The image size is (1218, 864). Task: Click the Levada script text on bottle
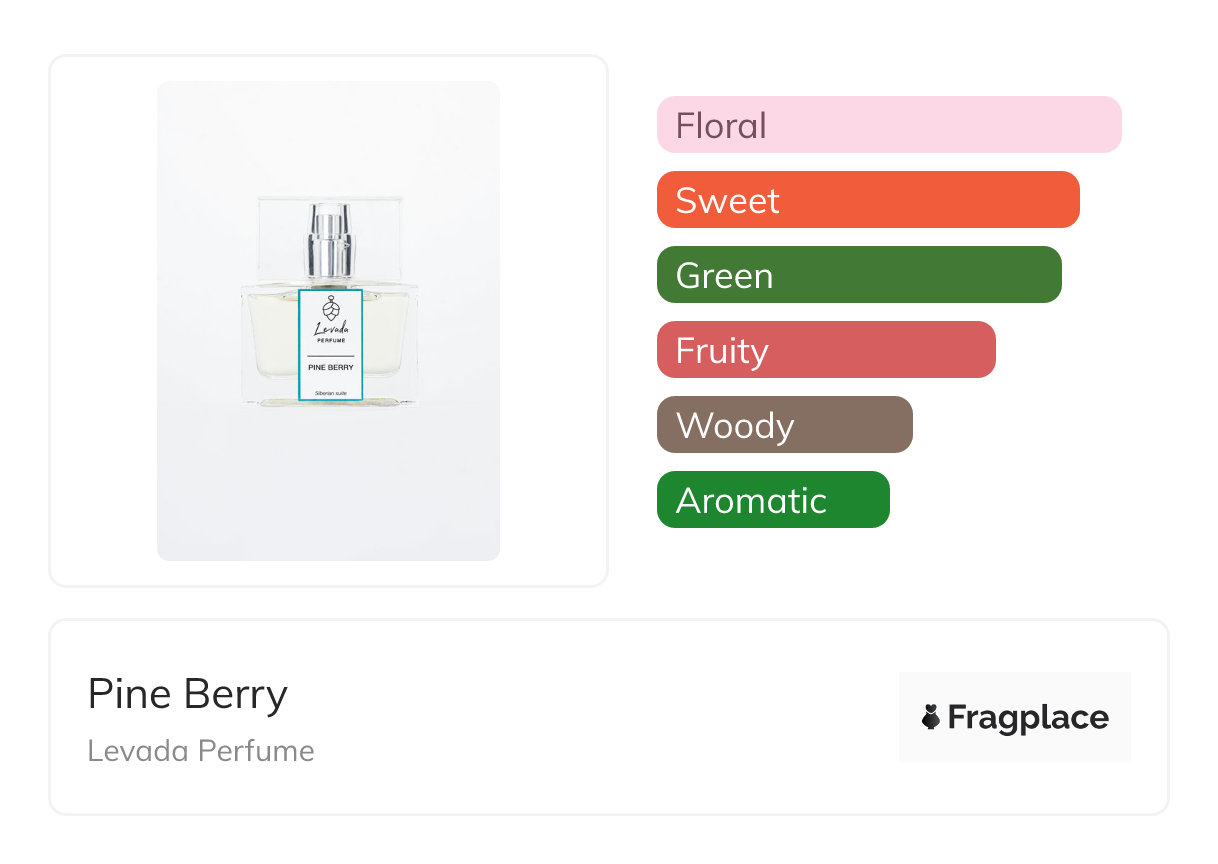331,328
